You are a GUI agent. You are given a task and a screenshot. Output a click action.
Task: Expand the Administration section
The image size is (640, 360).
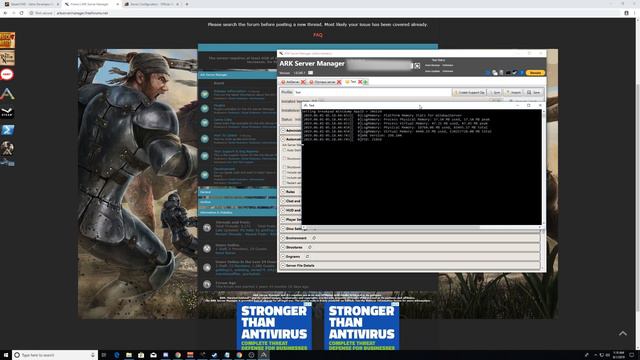point(283,130)
